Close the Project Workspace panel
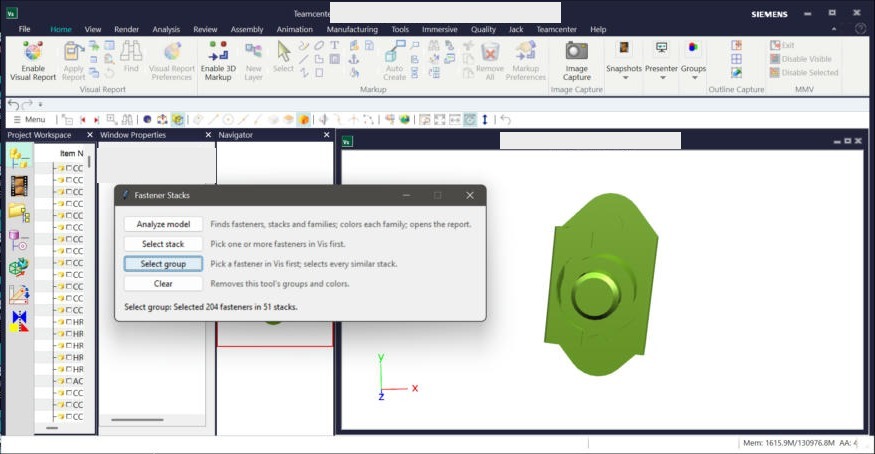 coord(90,135)
